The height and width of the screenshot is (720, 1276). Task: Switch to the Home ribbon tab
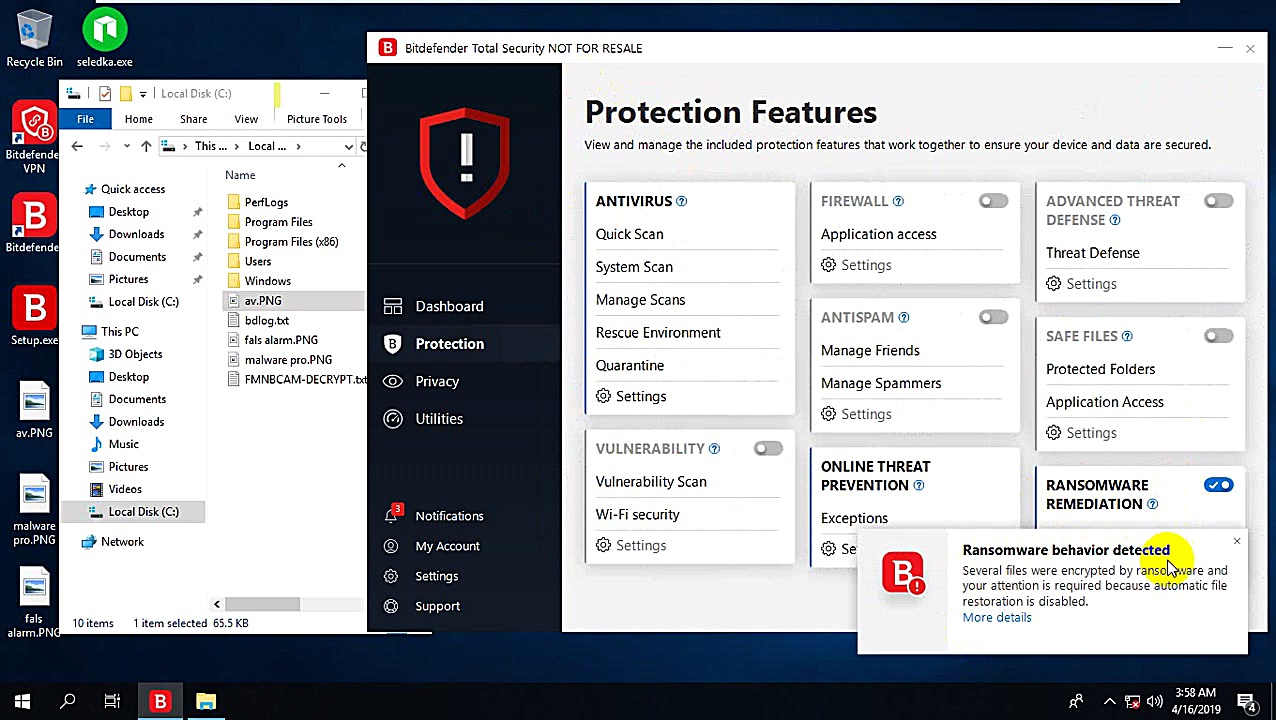point(139,119)
